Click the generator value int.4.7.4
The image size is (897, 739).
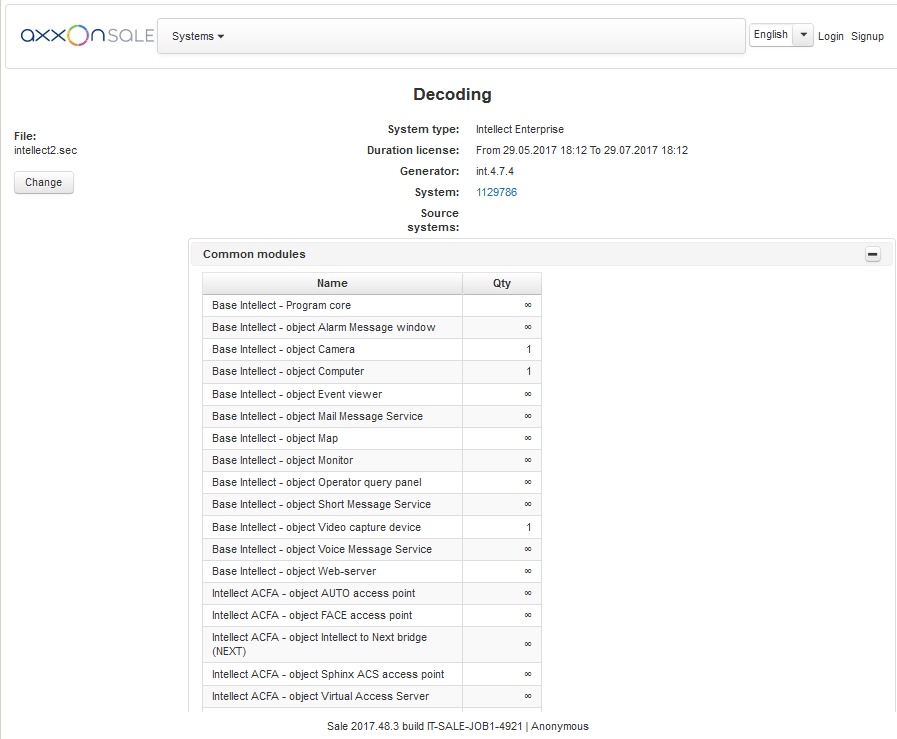pos(495,171)
